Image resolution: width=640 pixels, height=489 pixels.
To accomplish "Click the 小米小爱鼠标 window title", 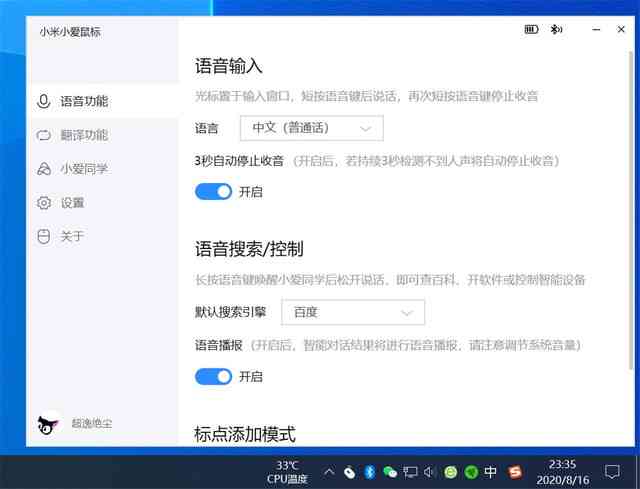I will point(70,32).
